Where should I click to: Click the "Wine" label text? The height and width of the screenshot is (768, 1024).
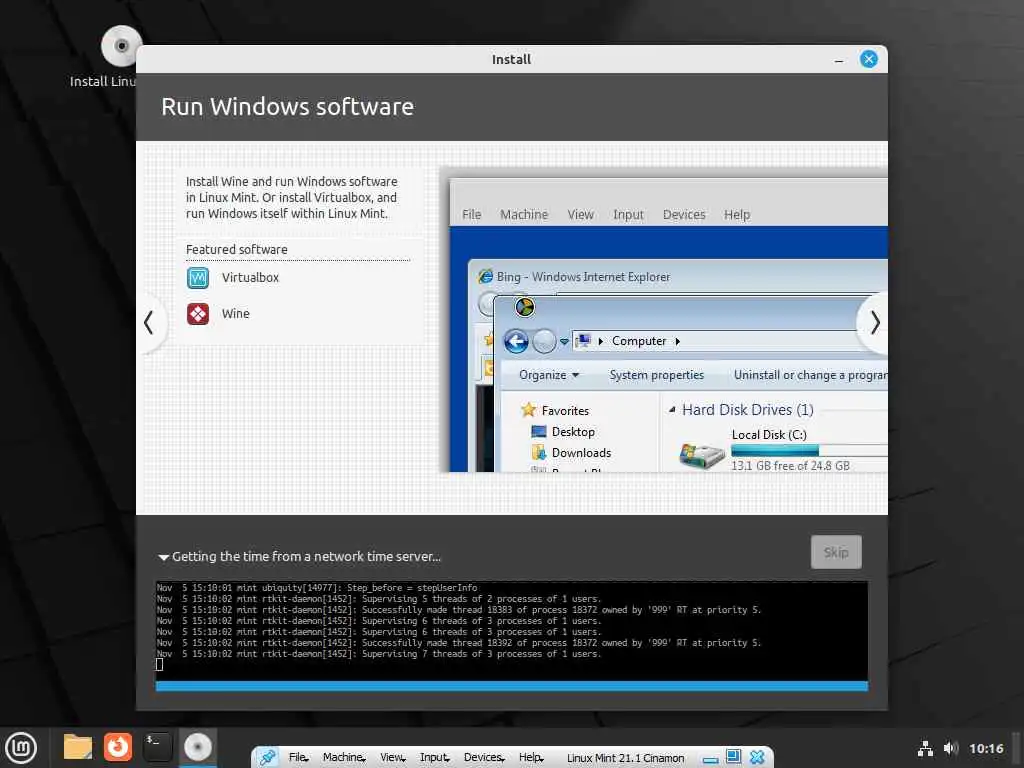click(x=236, y=314)
